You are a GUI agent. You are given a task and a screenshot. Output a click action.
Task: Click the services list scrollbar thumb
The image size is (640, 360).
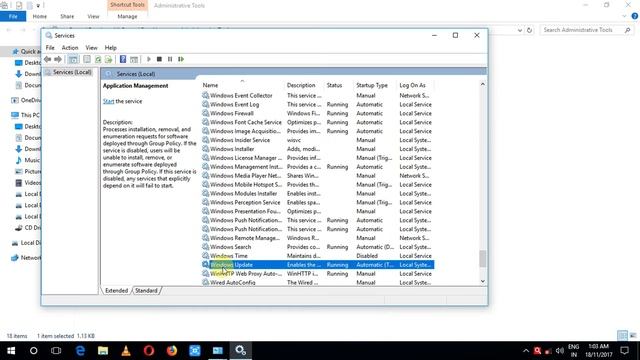482,258
